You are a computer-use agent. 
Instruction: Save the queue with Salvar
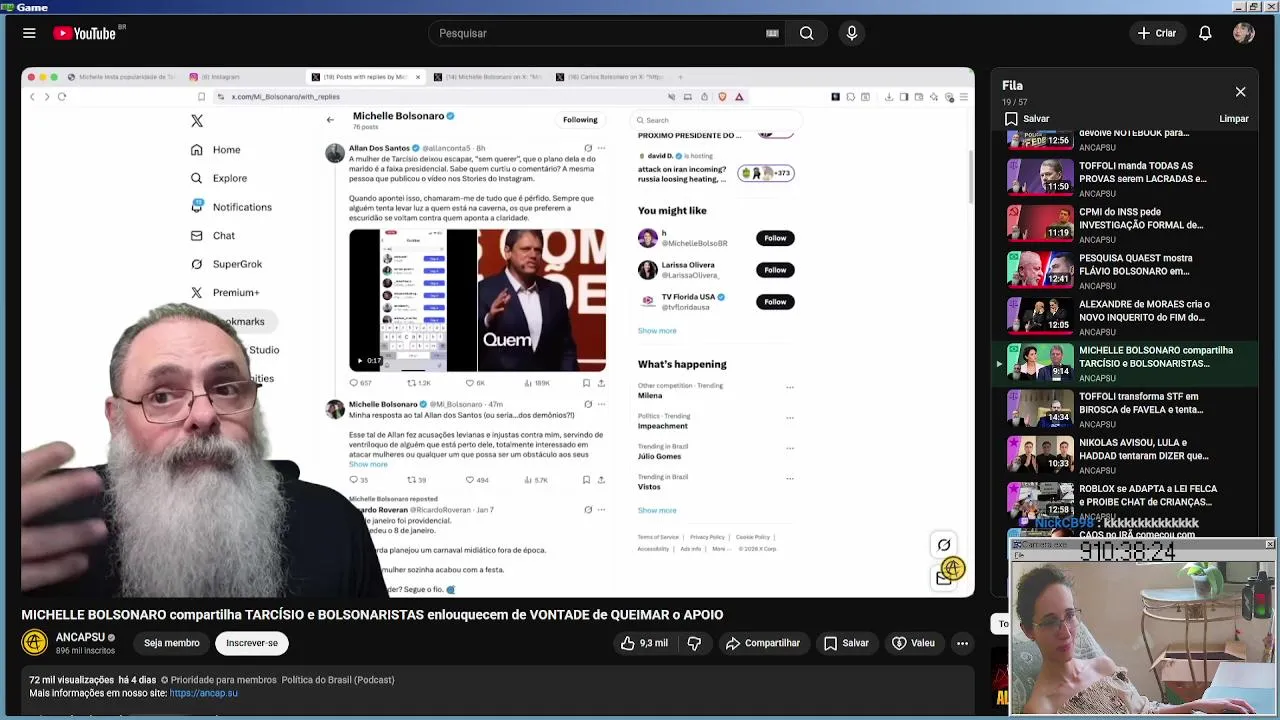[1027, 119]
